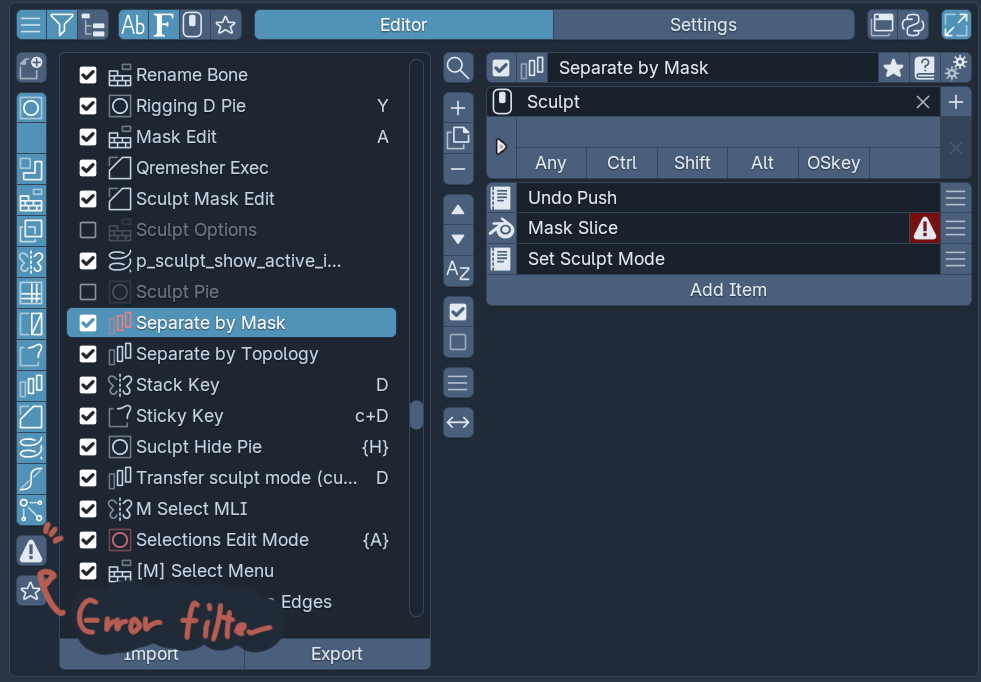Add a keymap with plus beside Sculpt
This screenshot has width=981, height=682.
(955, 102)
